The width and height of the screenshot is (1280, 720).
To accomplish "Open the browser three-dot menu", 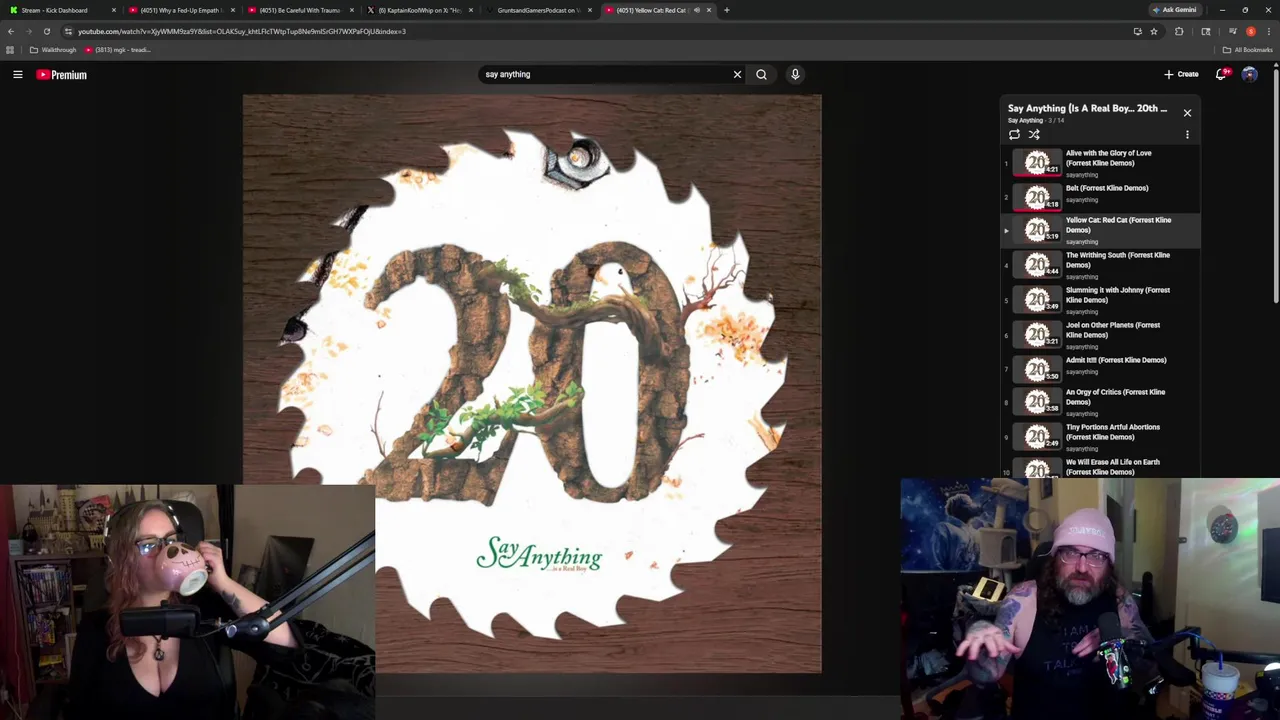I will click(1268, 31).
